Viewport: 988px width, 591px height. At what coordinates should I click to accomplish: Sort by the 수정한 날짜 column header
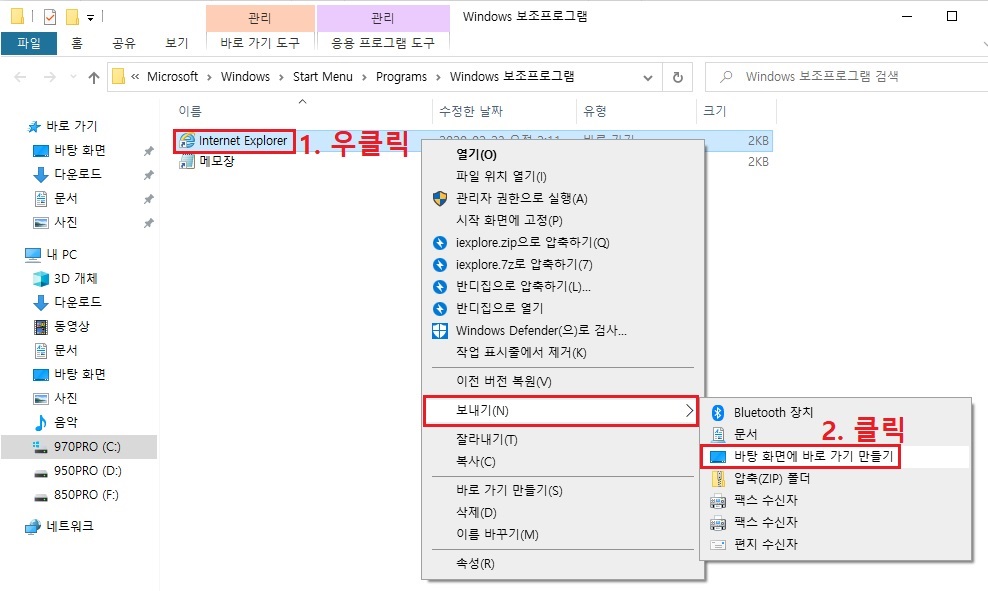(x=504, y=112)
